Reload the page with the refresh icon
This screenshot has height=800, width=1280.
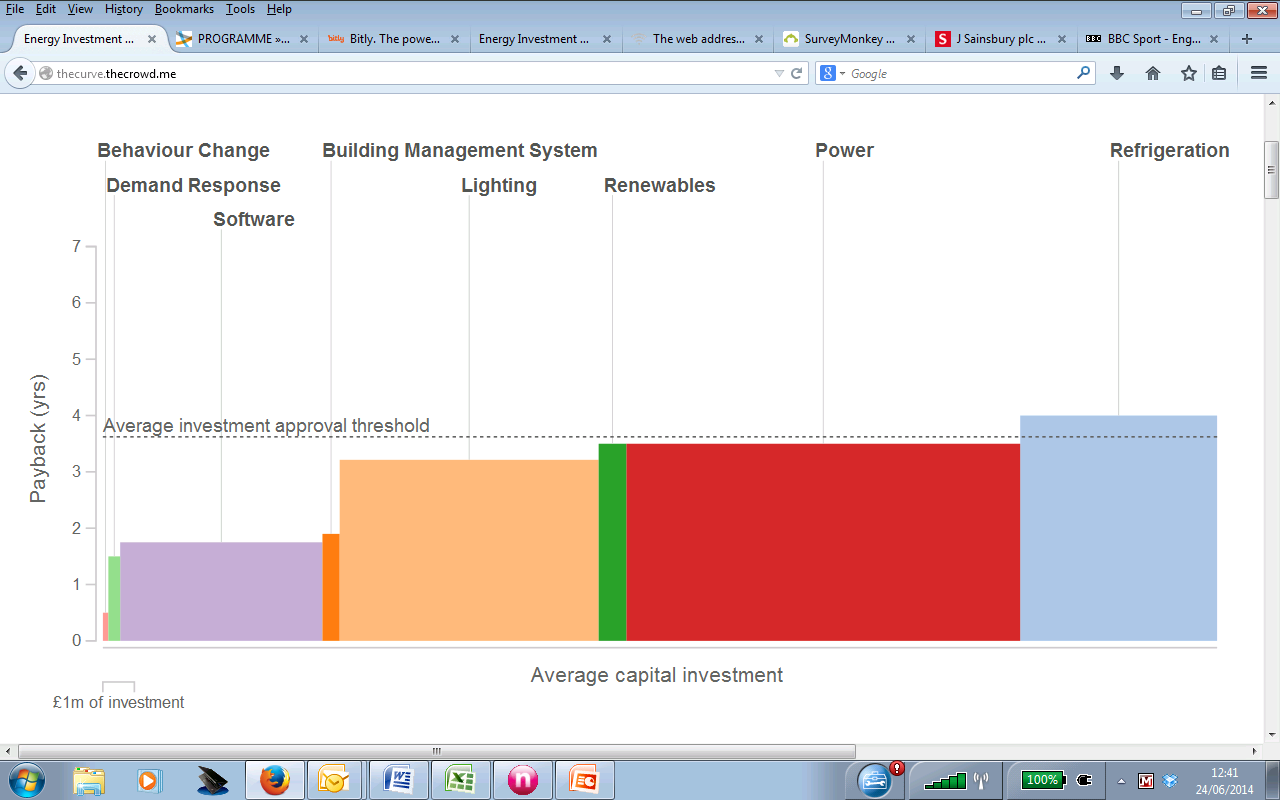[x=797, y=73]
